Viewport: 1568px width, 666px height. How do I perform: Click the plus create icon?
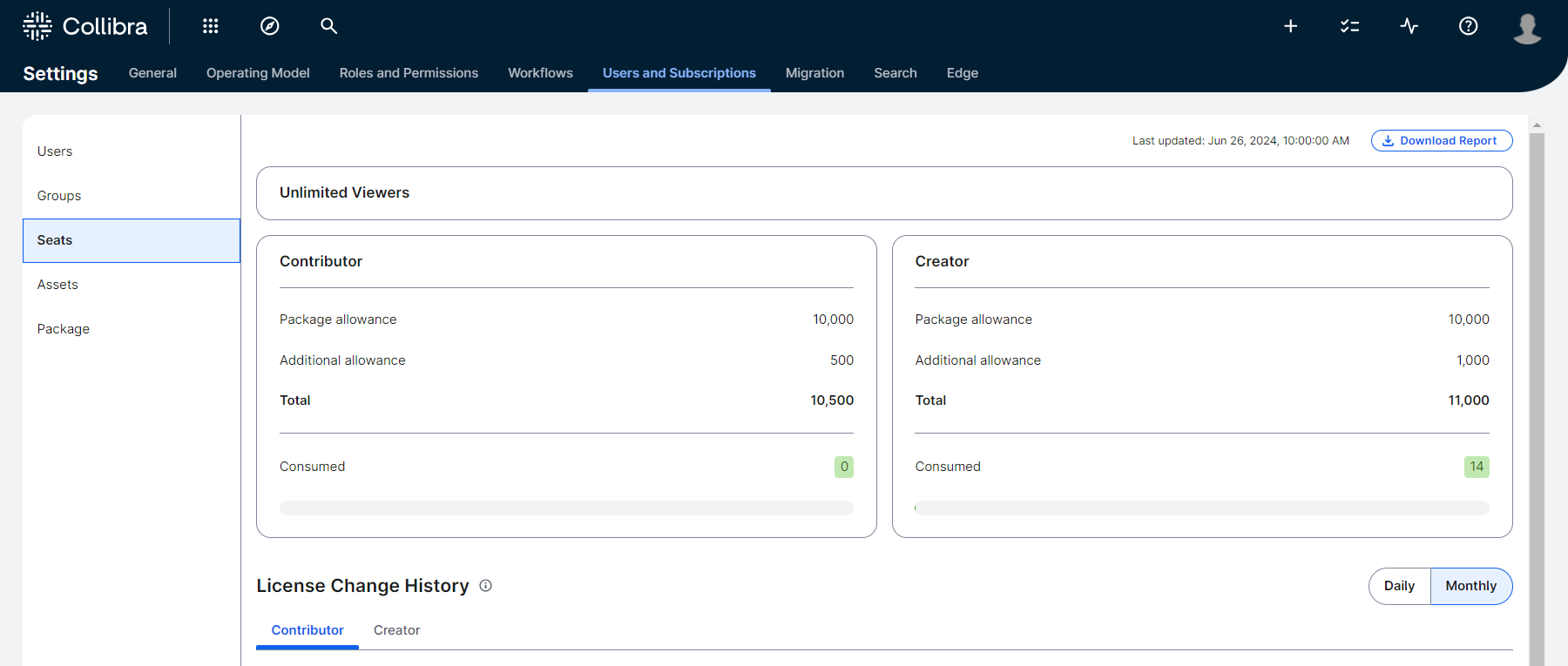pyautogui.click(x=1290, y=26)
